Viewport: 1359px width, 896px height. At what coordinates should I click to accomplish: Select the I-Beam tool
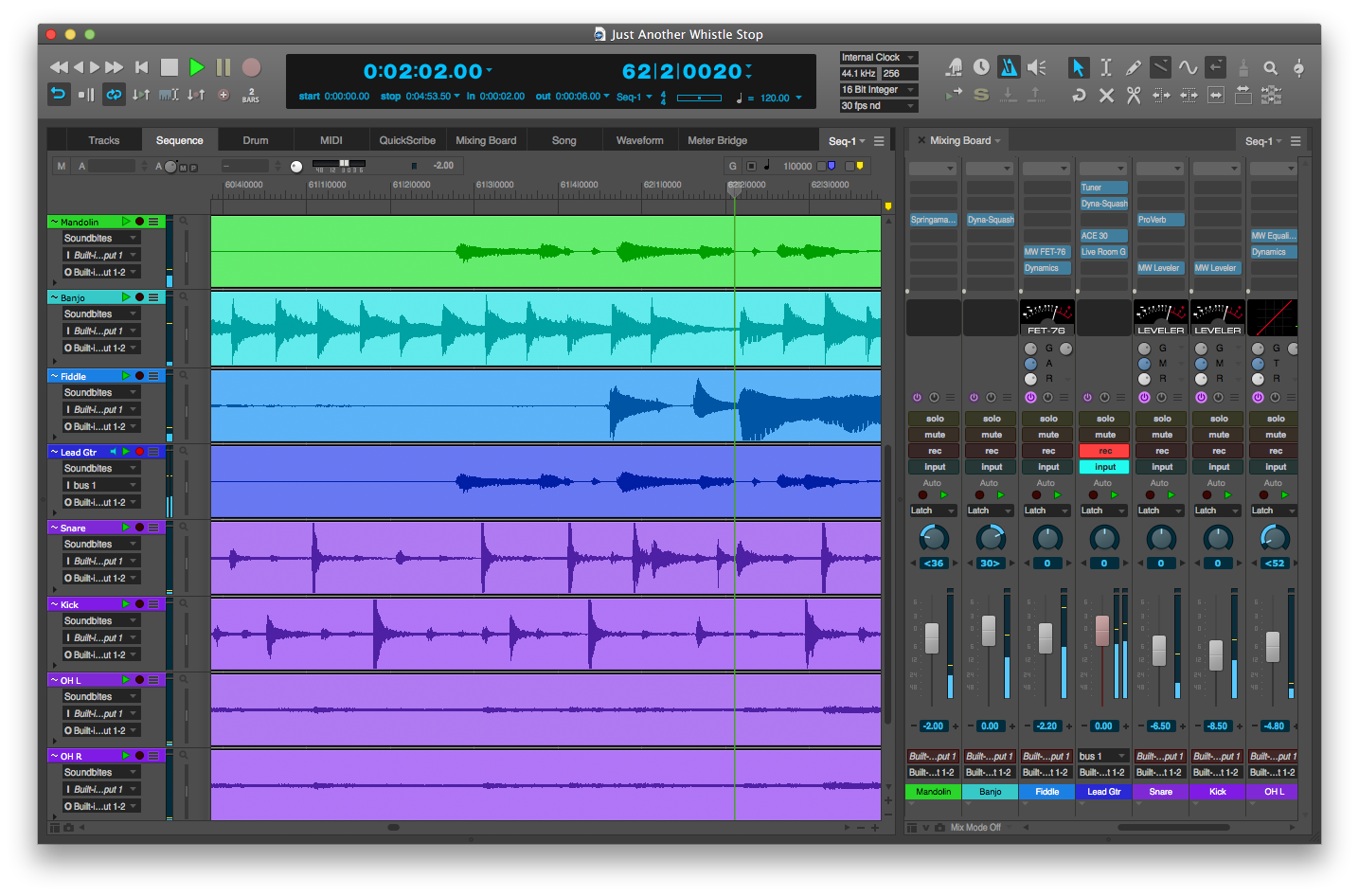click(1105, 67)
